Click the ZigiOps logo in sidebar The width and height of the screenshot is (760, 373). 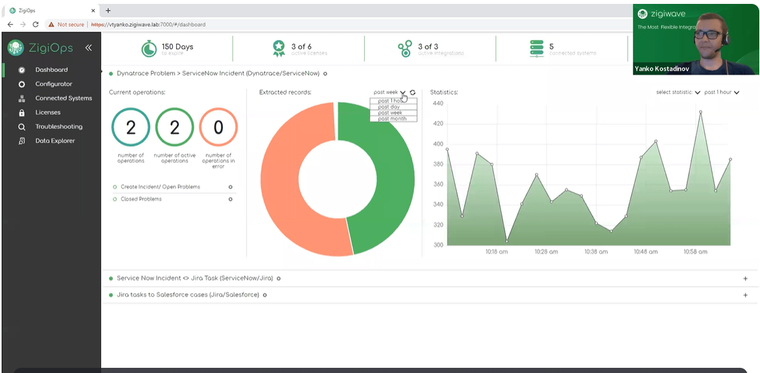[x=40, y=47]
